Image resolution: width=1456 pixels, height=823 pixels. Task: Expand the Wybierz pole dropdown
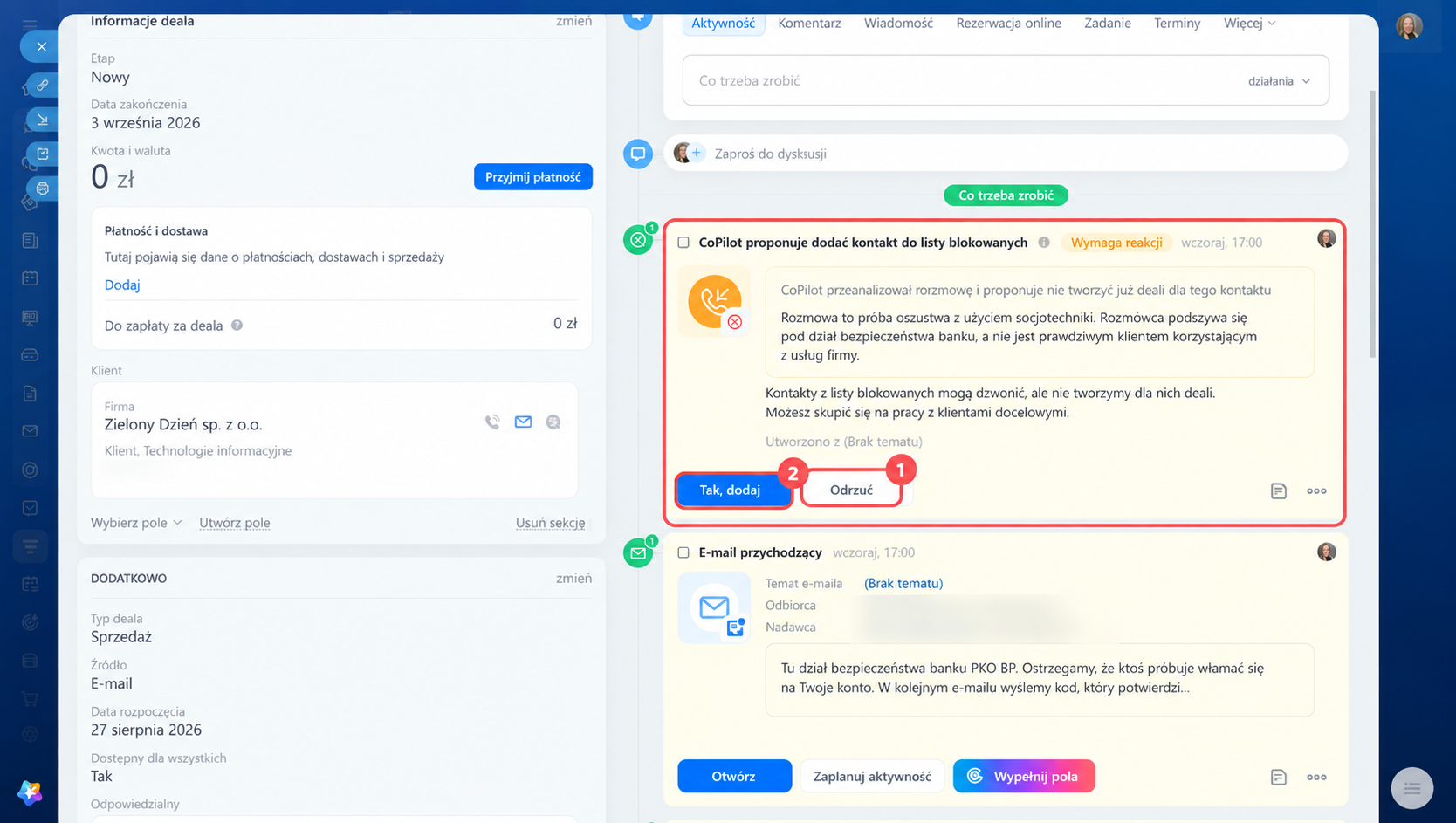(136, 523)
